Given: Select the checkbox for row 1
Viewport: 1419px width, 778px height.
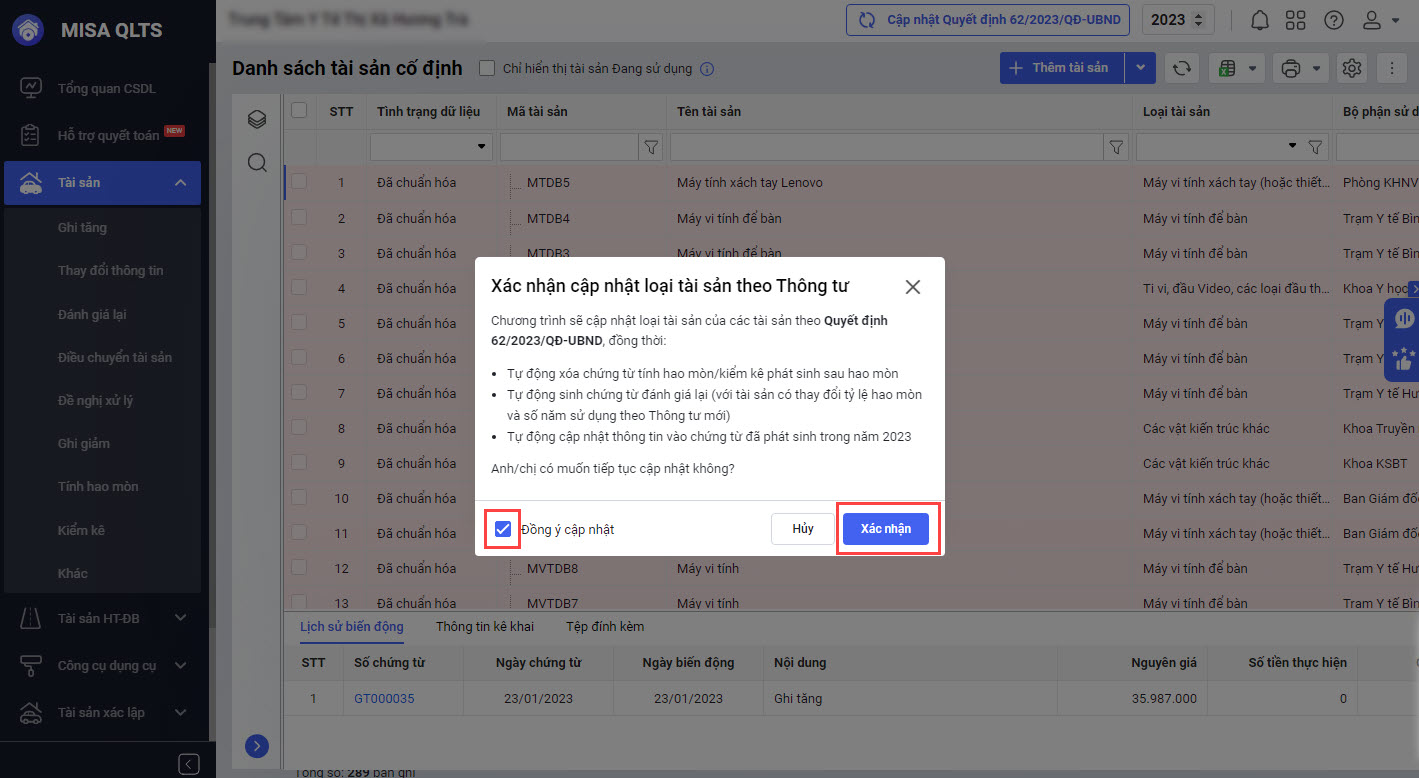Looking at the screenshot, I should (299, 182).
